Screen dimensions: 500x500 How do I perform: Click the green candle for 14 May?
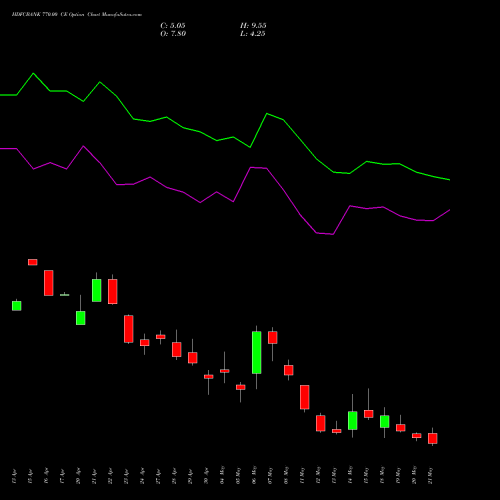[353, 420]
